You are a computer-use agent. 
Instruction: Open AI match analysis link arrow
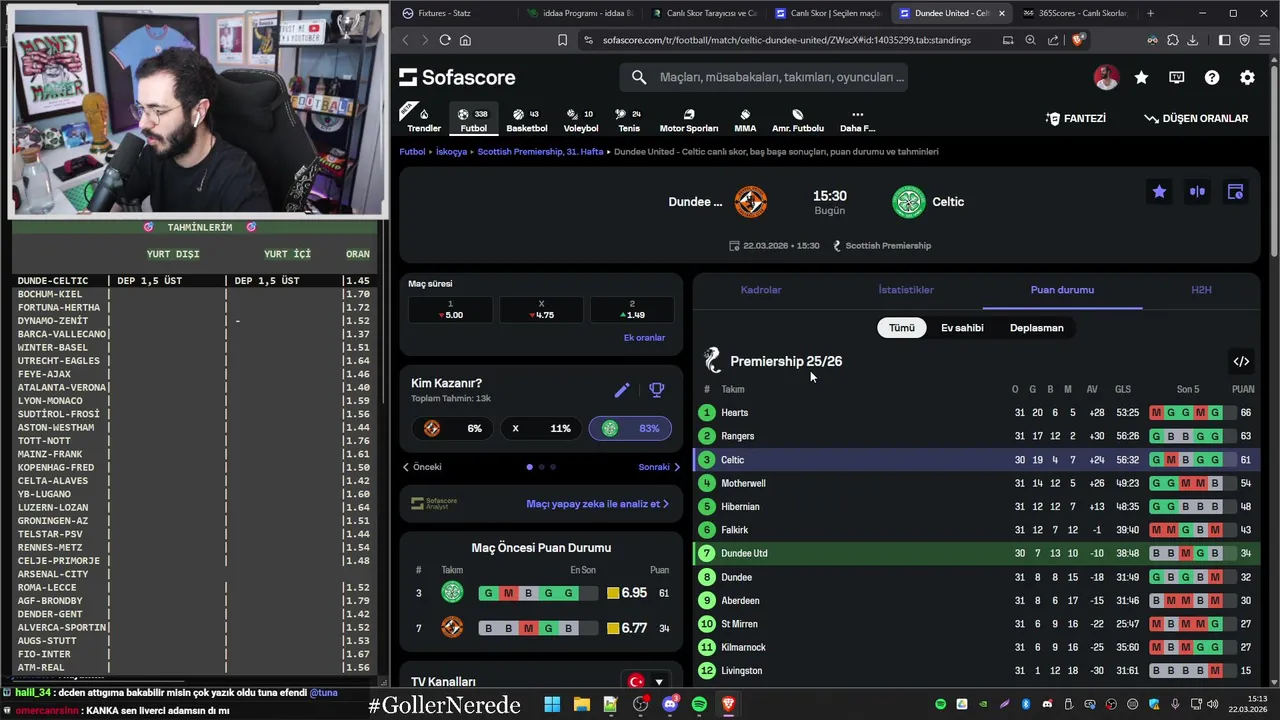pos(597,504)
